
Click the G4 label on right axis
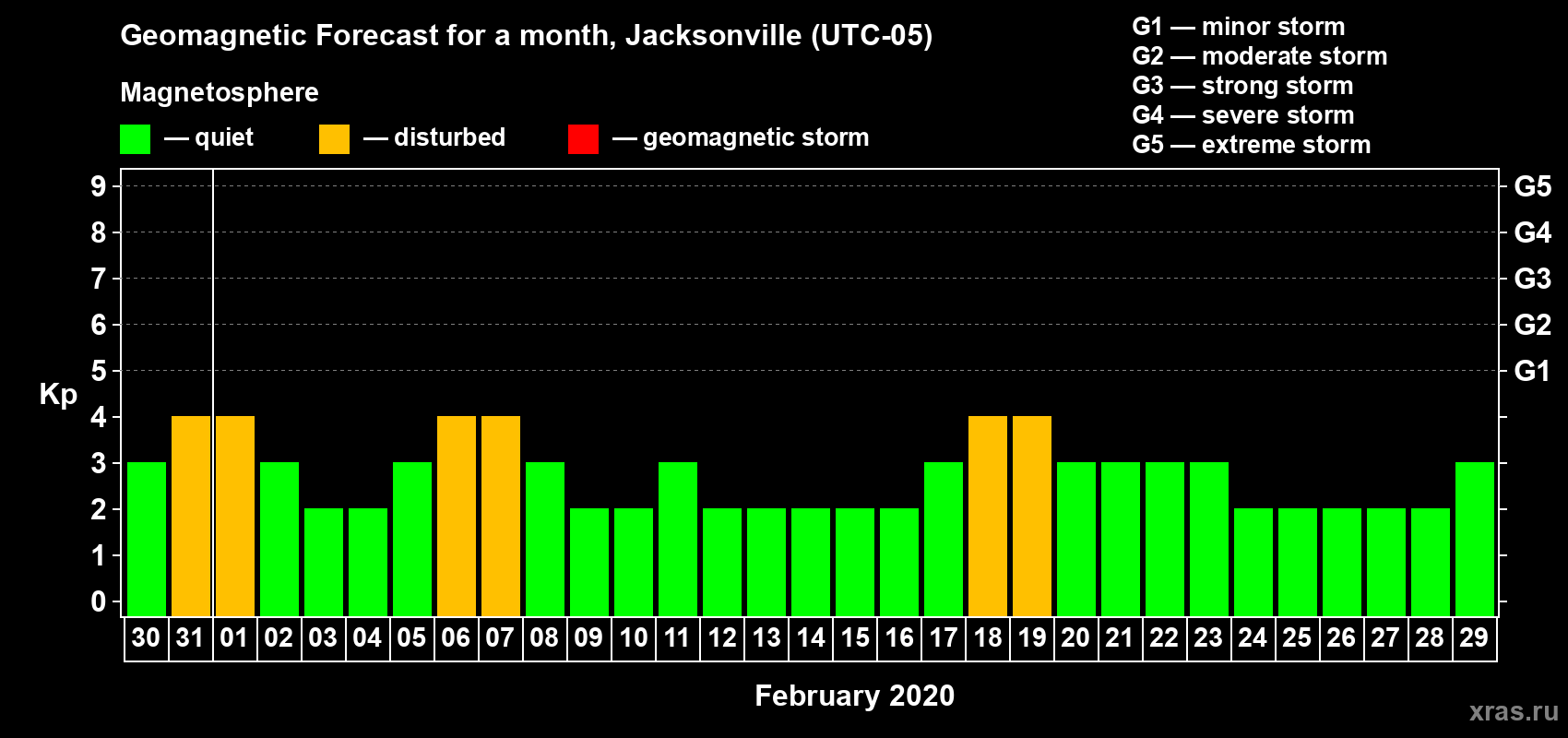[1533, 232]
